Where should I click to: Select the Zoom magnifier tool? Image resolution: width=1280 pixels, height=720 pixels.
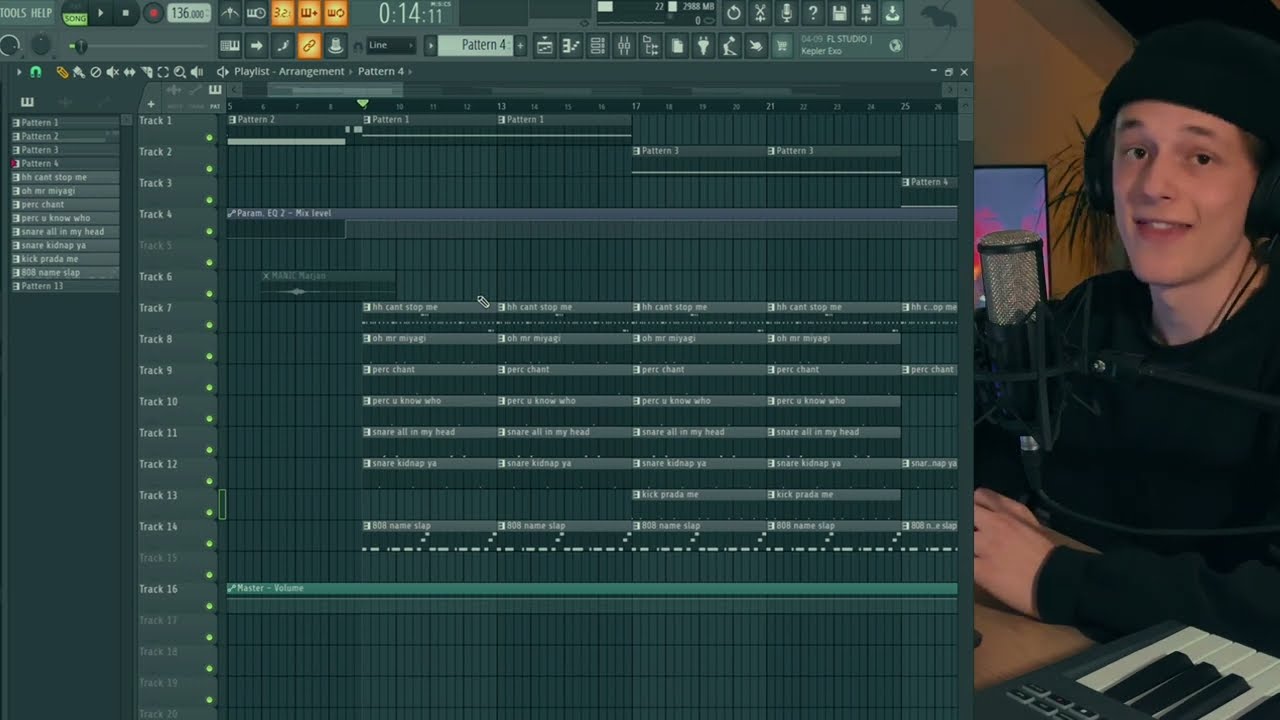180,72
